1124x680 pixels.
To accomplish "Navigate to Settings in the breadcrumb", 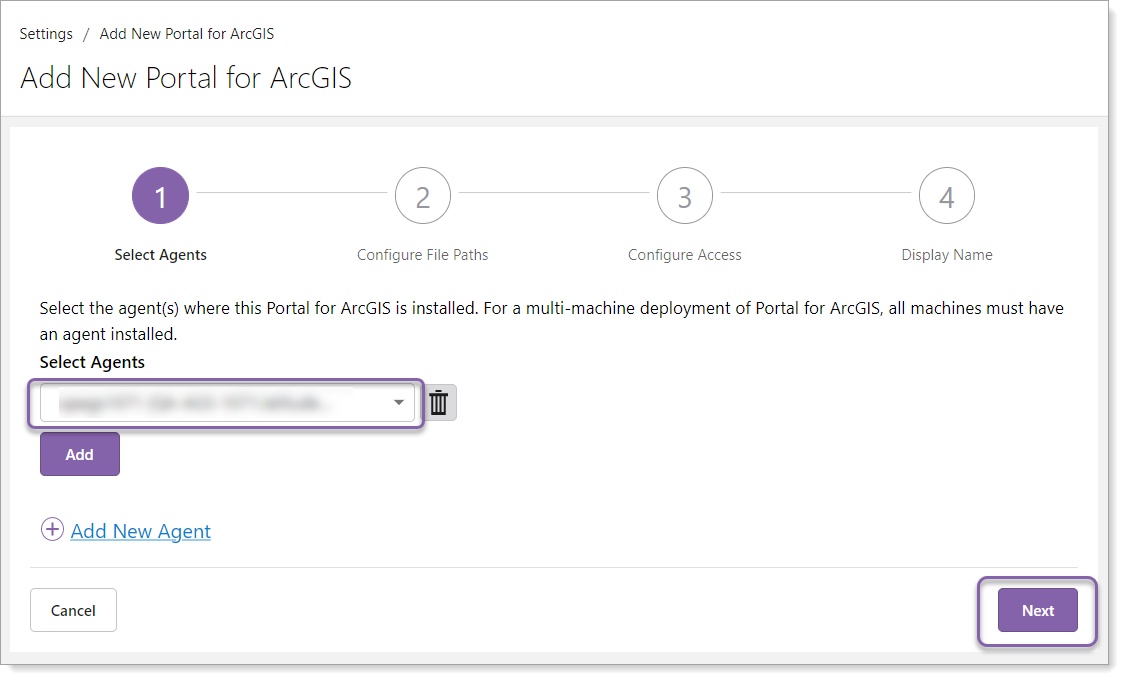I will (46, 34).
